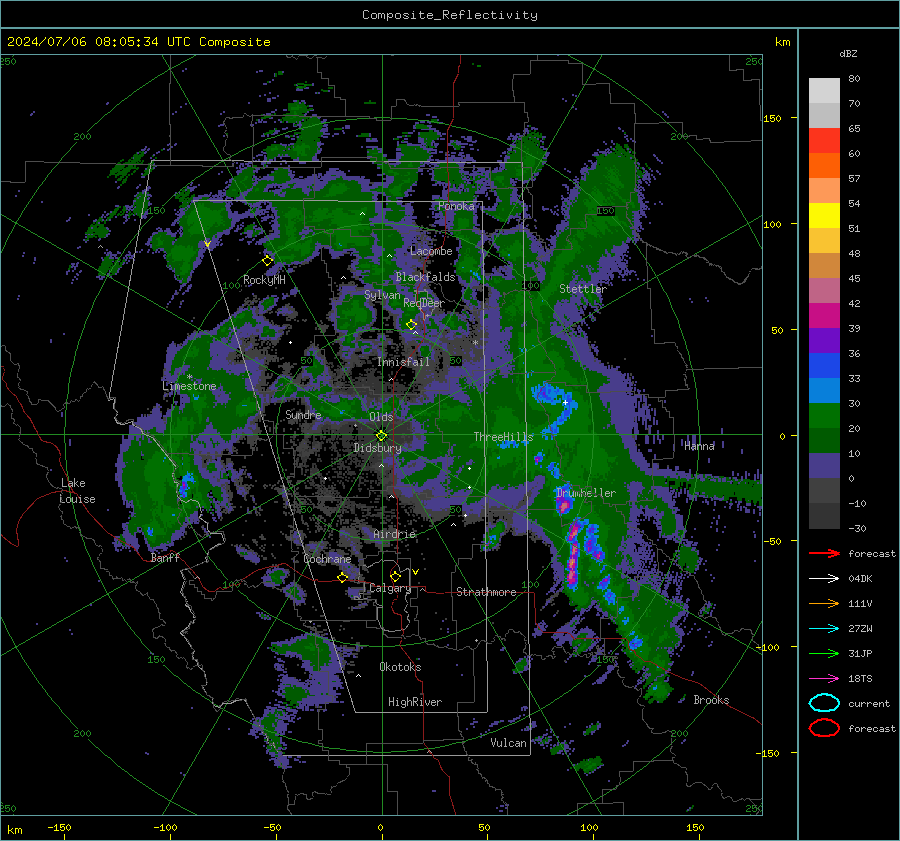Image resolution: width=900 pixels, height=841 pixels.
Task: Select the RedDeer city label
Action: click(424, 303)
